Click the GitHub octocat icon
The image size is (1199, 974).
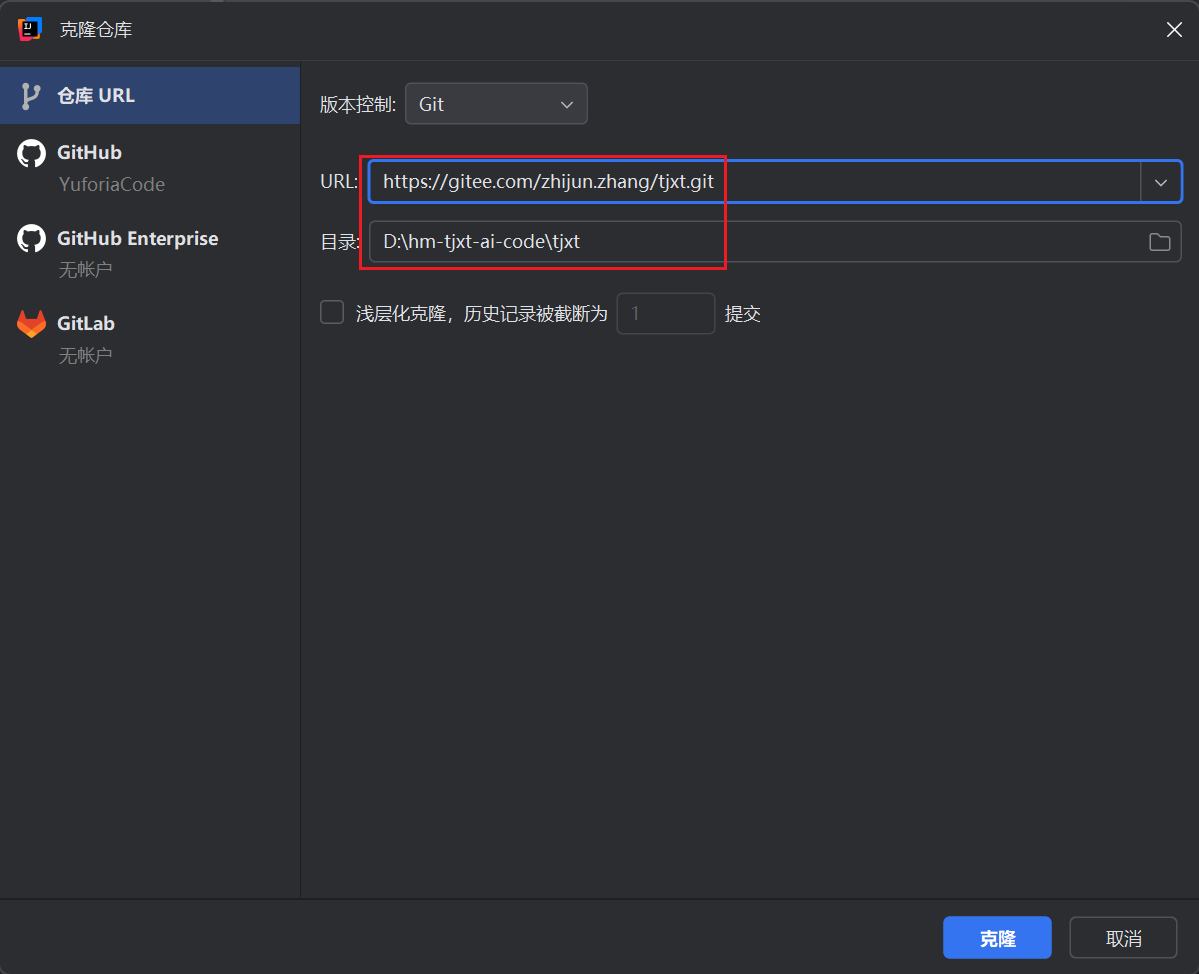pos(31,153)
